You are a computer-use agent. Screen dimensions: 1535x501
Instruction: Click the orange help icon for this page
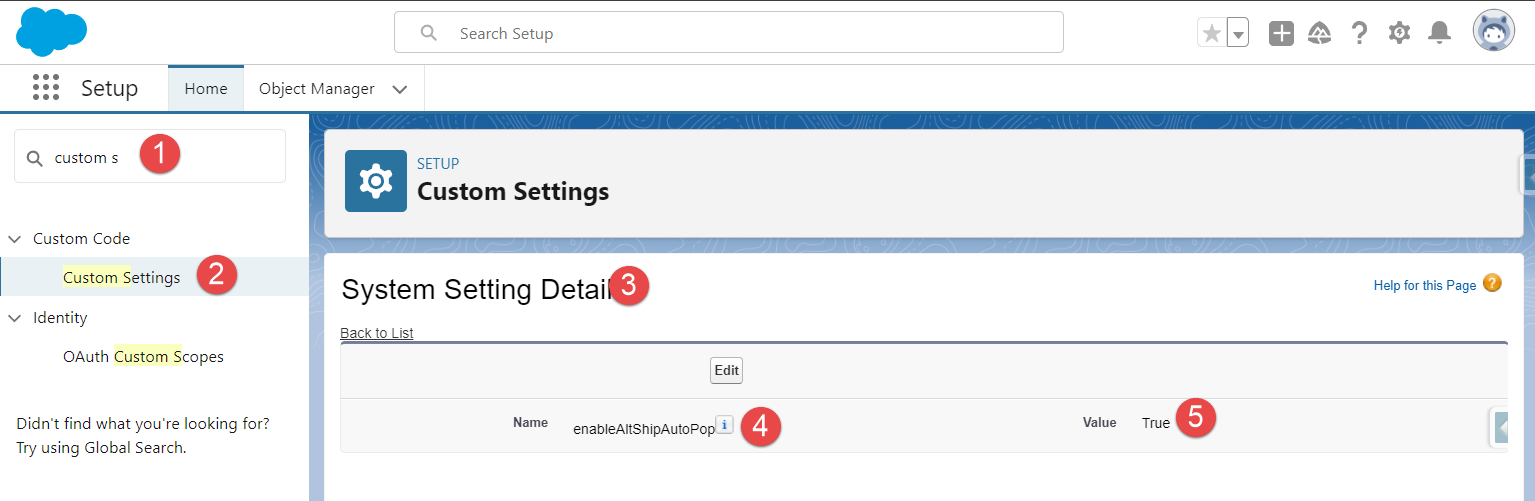coord(1492,283)
